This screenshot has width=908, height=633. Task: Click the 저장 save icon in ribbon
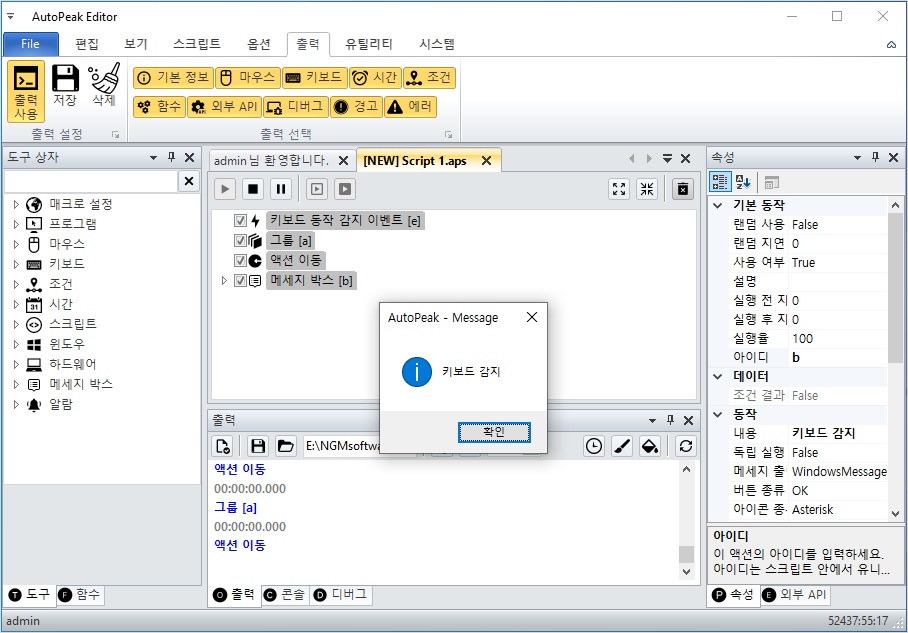(x=65, y=86)
